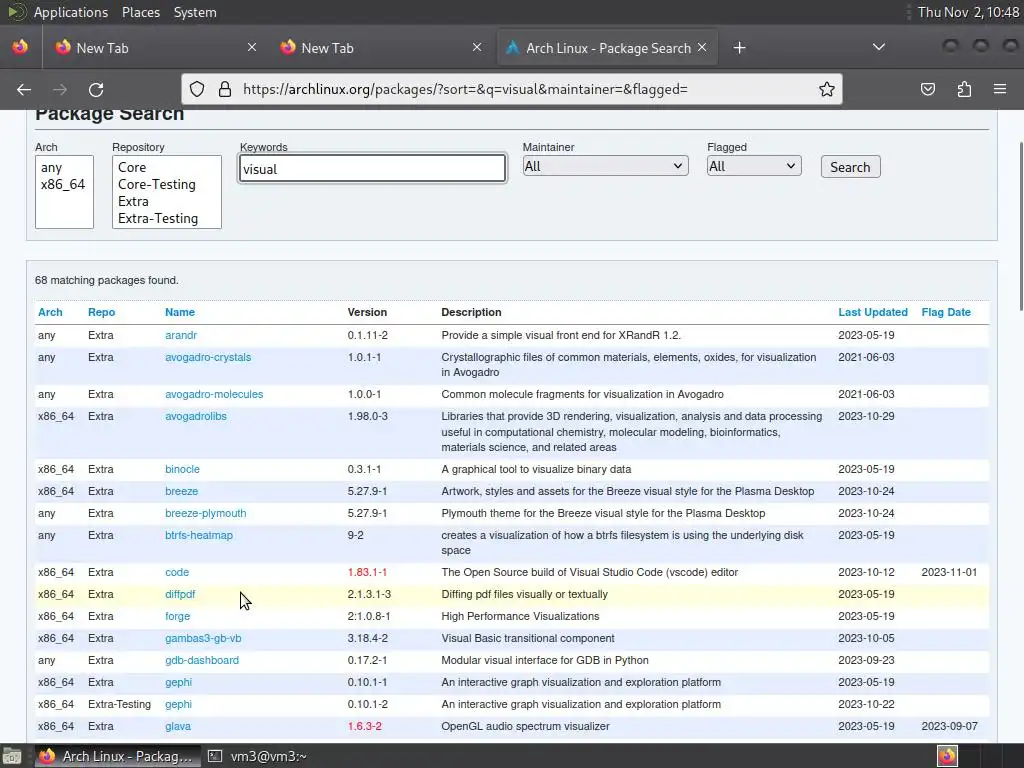
Task: Click the page vertical scrollbar
Action: 1020,227
